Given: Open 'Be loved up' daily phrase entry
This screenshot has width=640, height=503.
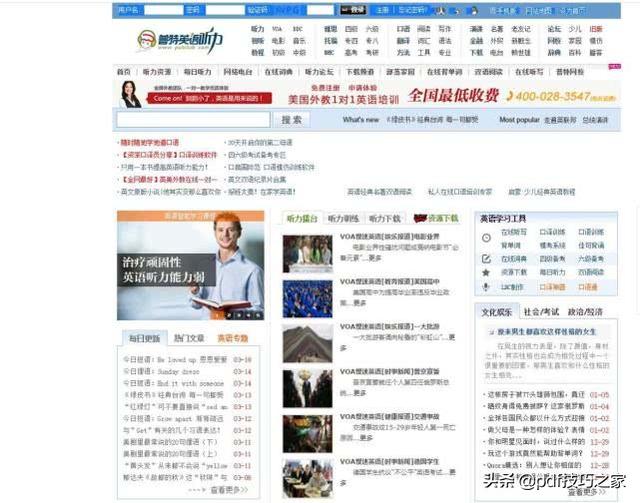Looking at the screenshot, I should point(175,360).
